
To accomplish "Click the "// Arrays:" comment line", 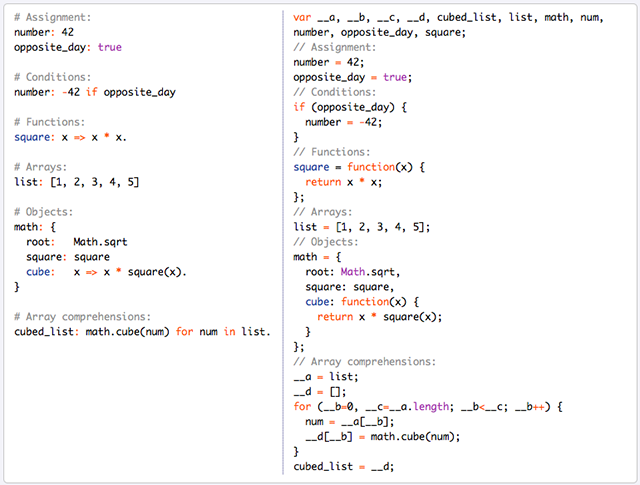I will coord(323,212).
